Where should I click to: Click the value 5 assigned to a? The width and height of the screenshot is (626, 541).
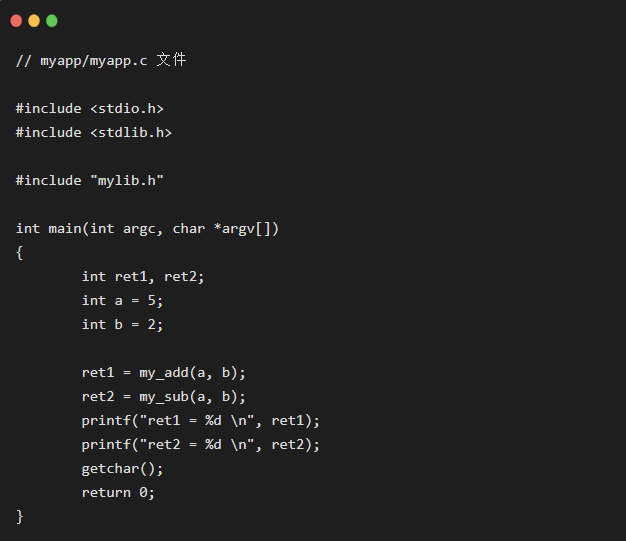click(x=152, y=301)
